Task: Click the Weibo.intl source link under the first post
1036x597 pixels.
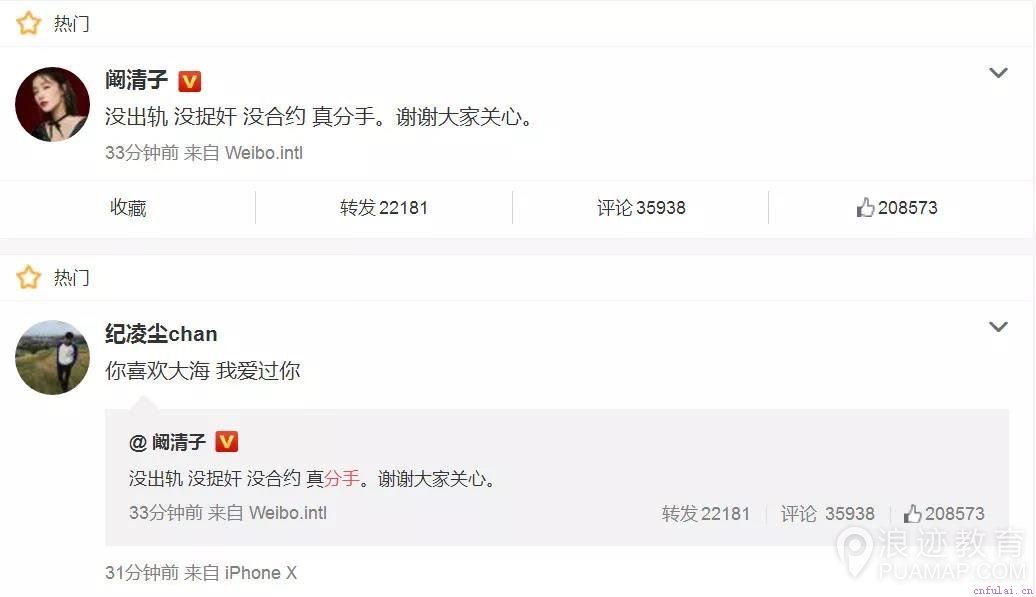Action: click(264, 153)
